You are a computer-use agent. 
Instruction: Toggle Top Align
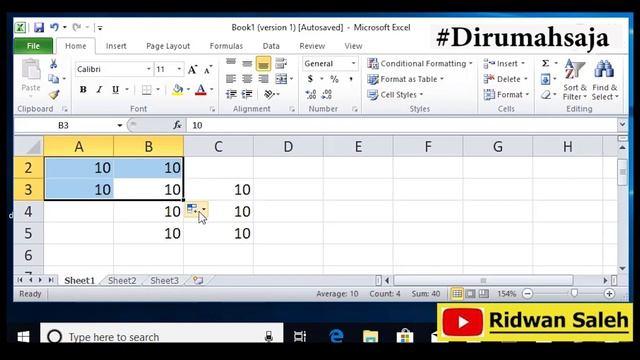click(x=231, y=63)
